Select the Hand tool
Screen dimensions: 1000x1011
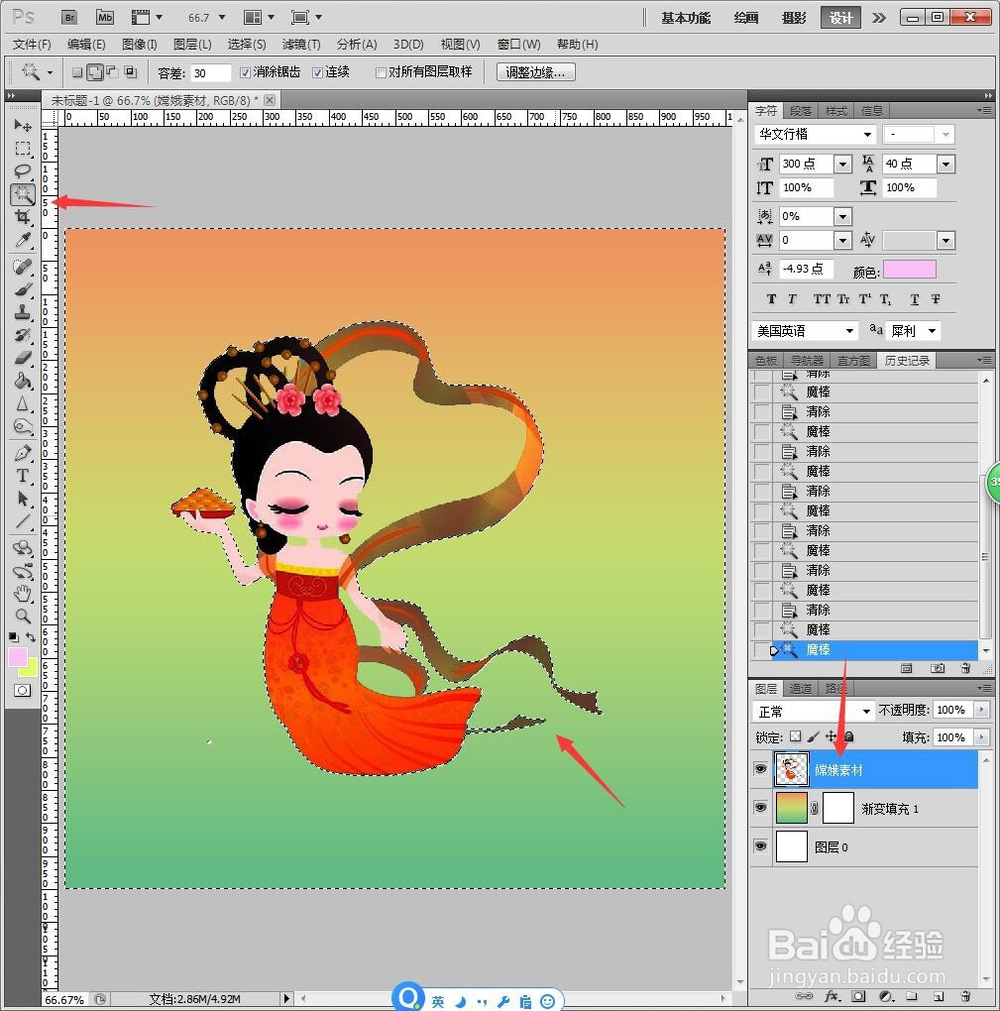click(x=23, y=593)
